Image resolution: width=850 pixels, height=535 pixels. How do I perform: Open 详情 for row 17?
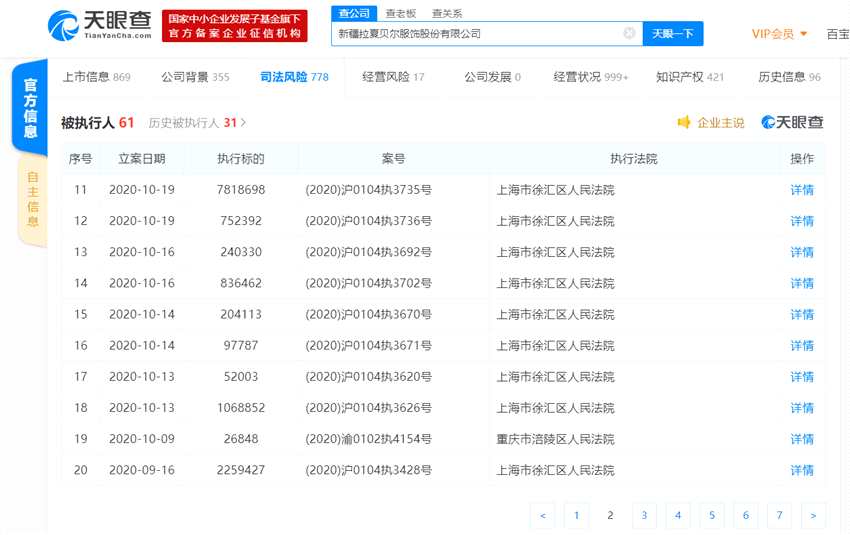coord(802,377)
